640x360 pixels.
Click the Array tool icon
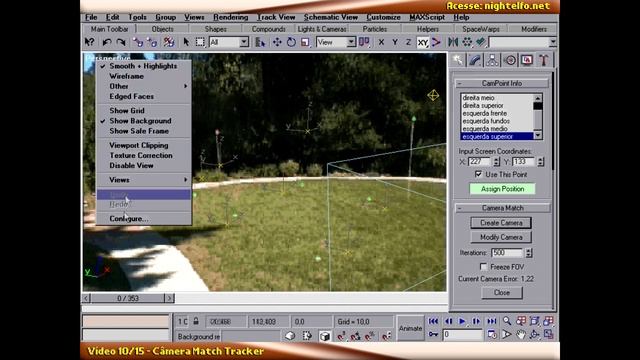click(467, 42)
